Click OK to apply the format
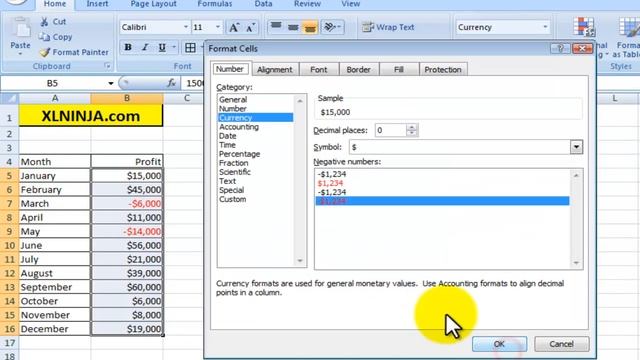640x360 pixels. click(499, 344)
